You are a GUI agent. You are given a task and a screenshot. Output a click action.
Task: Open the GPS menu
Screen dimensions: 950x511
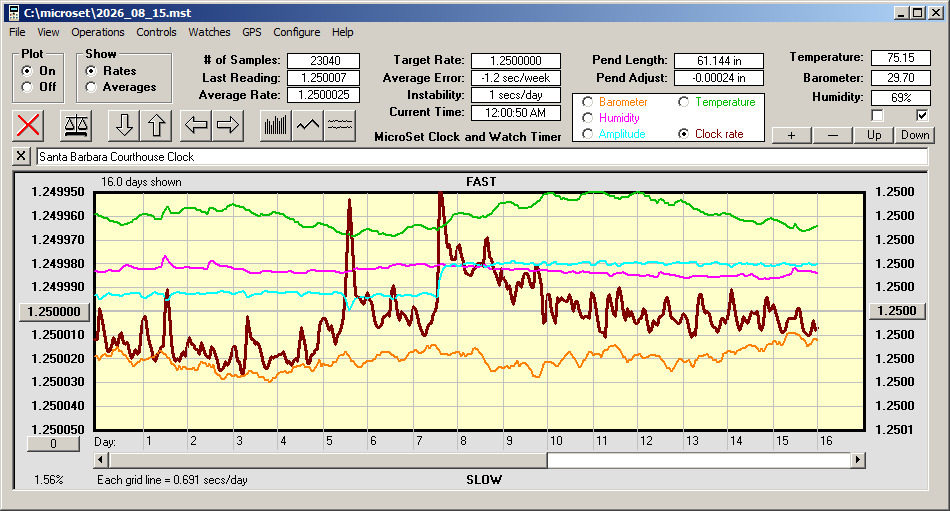coord(251,32)
